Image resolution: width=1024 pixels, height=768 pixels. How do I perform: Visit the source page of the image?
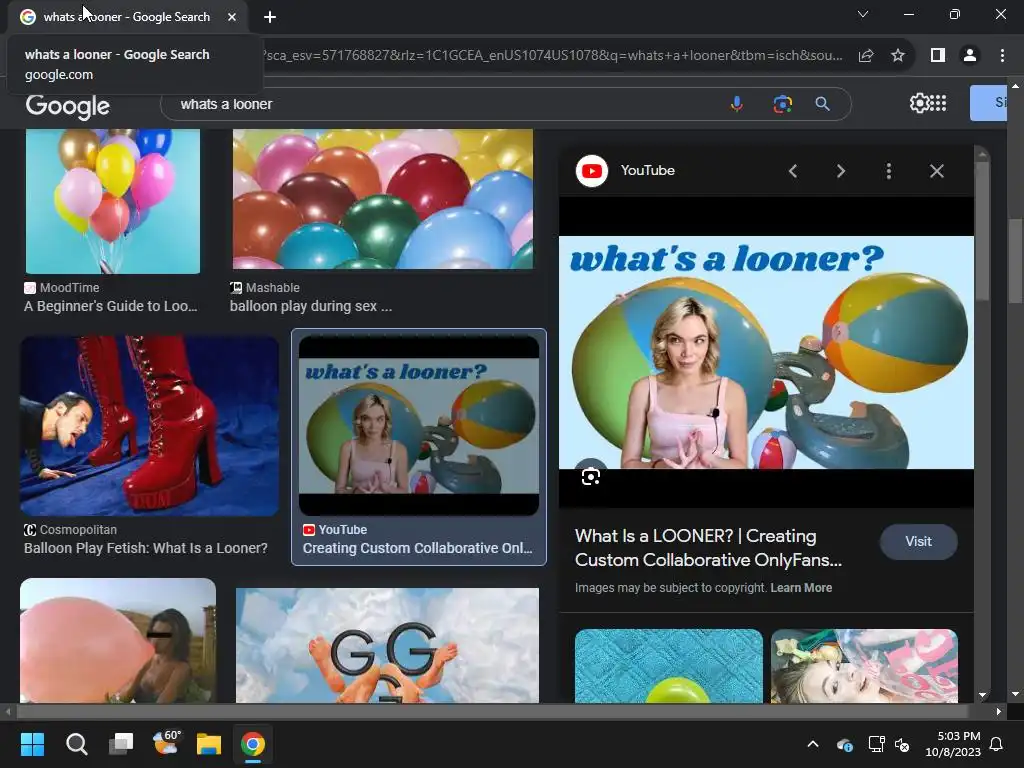pos(918,541)
